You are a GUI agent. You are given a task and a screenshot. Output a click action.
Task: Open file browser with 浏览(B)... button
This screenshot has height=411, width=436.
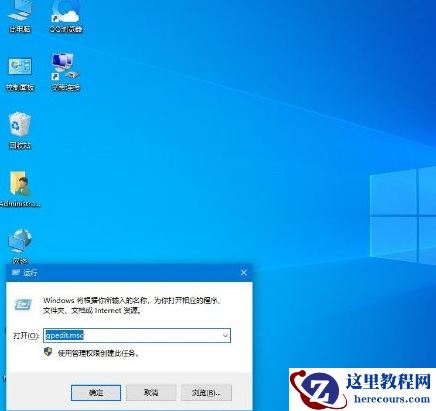click(x=206, y=393)
